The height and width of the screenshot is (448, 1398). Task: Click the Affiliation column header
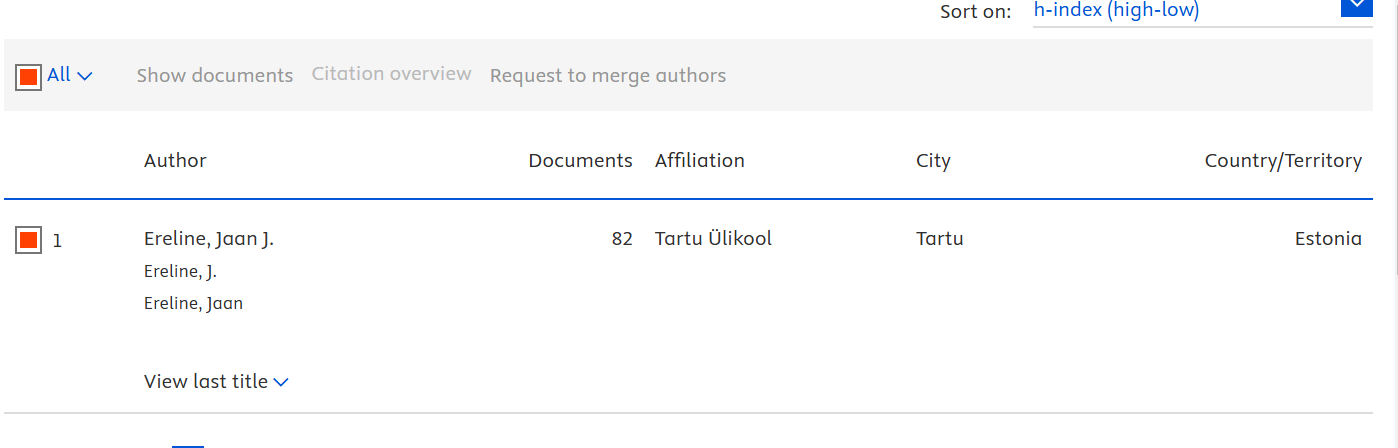point(700,160)
